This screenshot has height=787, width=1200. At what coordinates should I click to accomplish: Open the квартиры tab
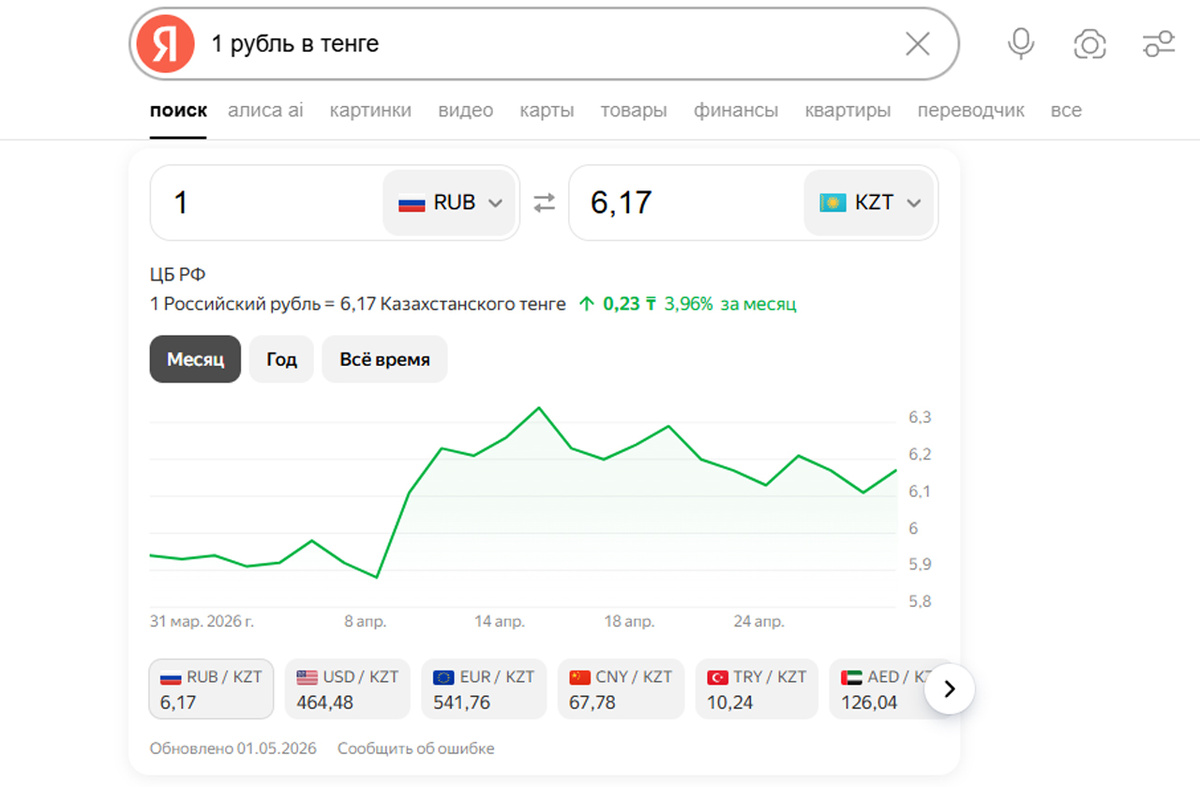[x=847, y=110]
